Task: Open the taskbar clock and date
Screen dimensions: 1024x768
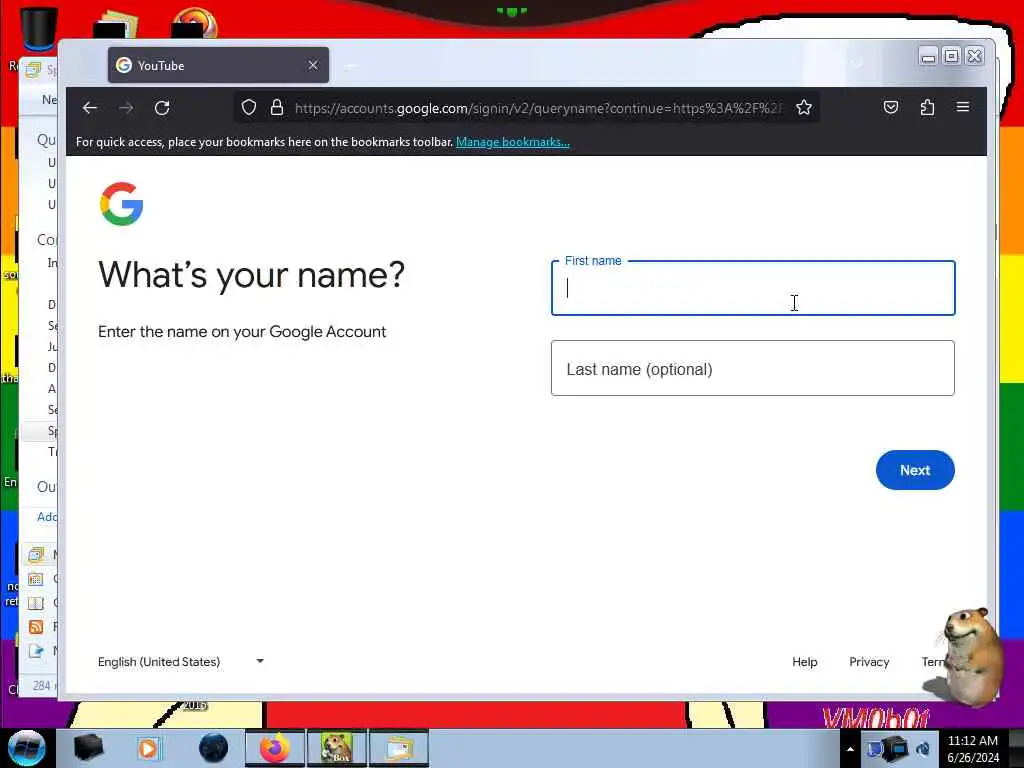Action: point(973,748)
